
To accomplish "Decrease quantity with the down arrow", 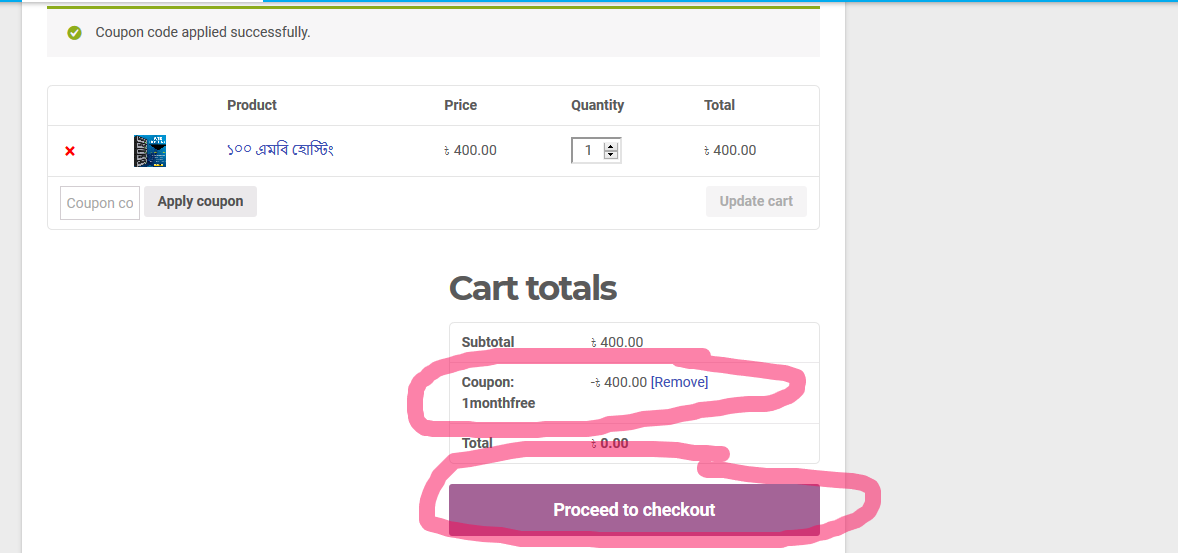I will (x=612, y=156).
